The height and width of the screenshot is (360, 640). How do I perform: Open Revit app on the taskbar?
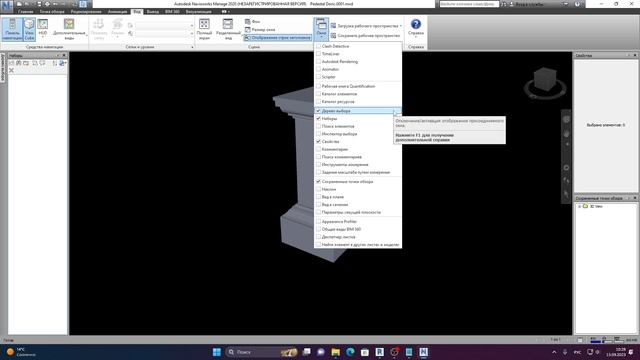click(380, 352)
